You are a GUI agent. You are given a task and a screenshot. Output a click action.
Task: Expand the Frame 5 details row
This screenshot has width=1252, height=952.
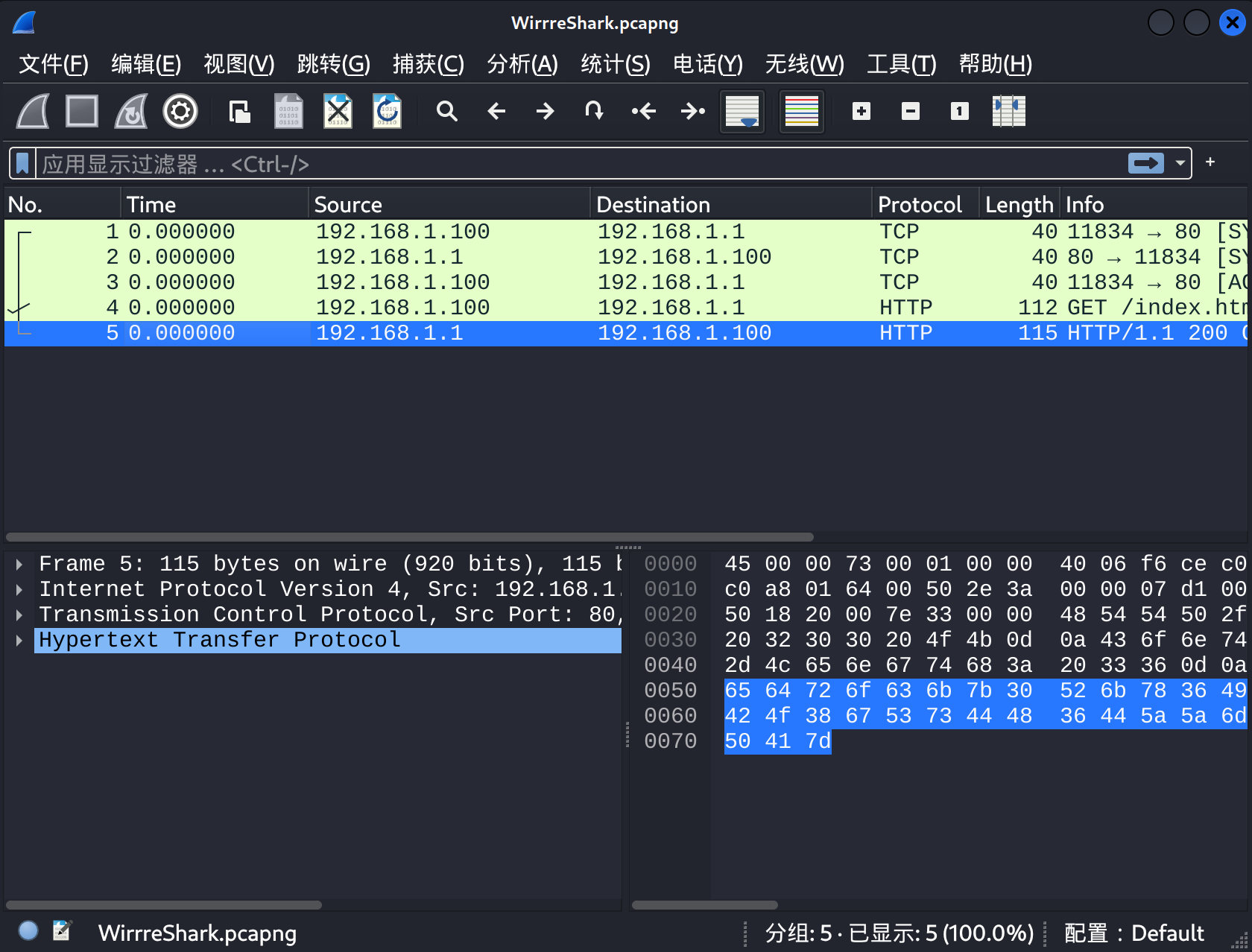[19, 564]
